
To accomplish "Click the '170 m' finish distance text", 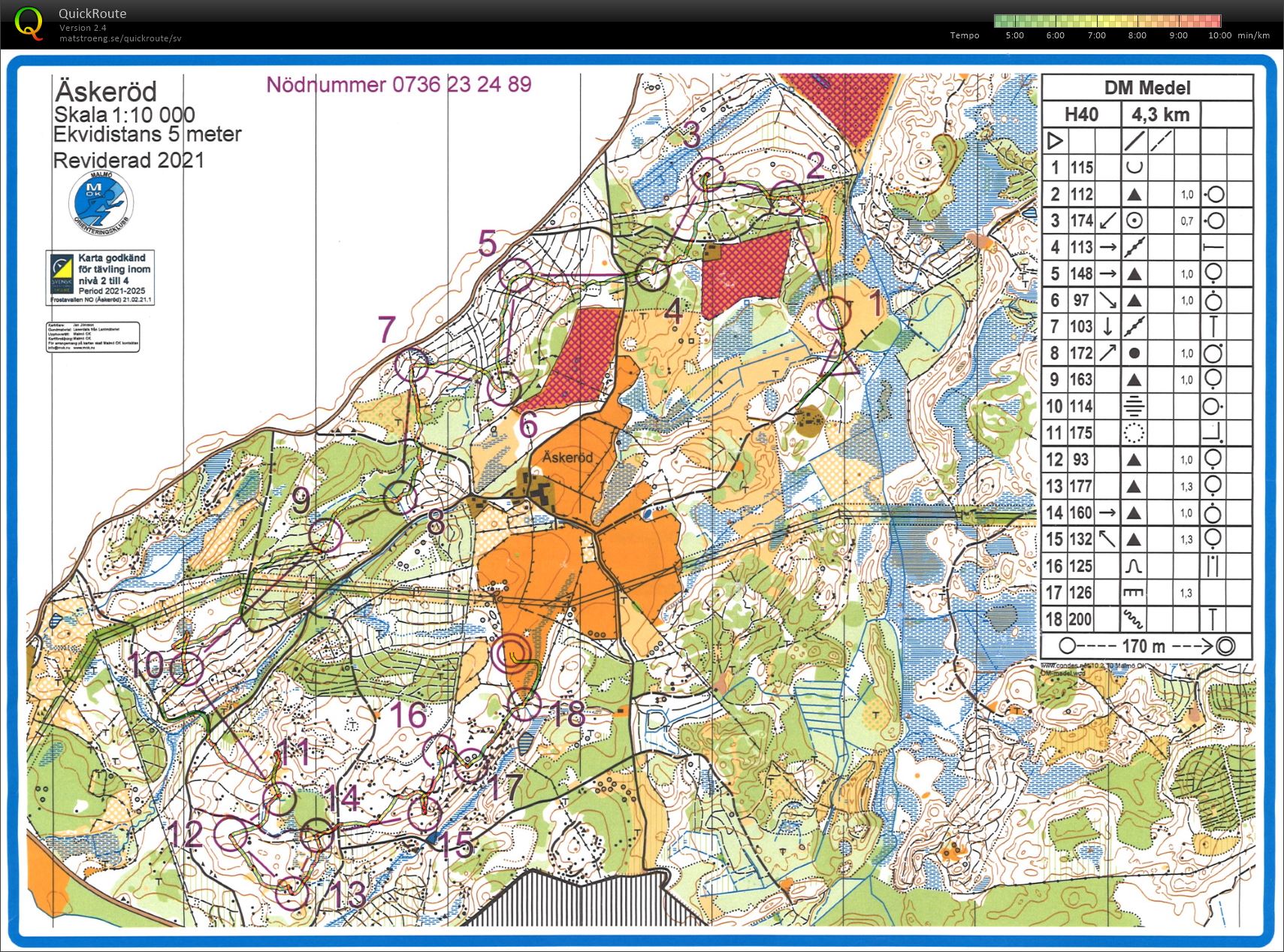I will 1144,645.
